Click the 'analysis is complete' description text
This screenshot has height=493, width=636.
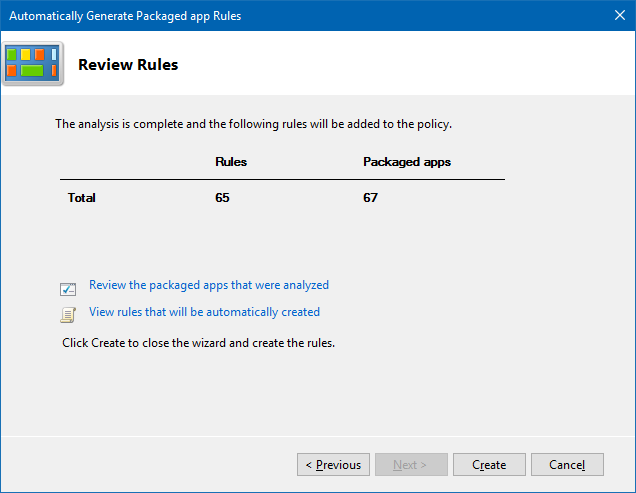[253, 125]
